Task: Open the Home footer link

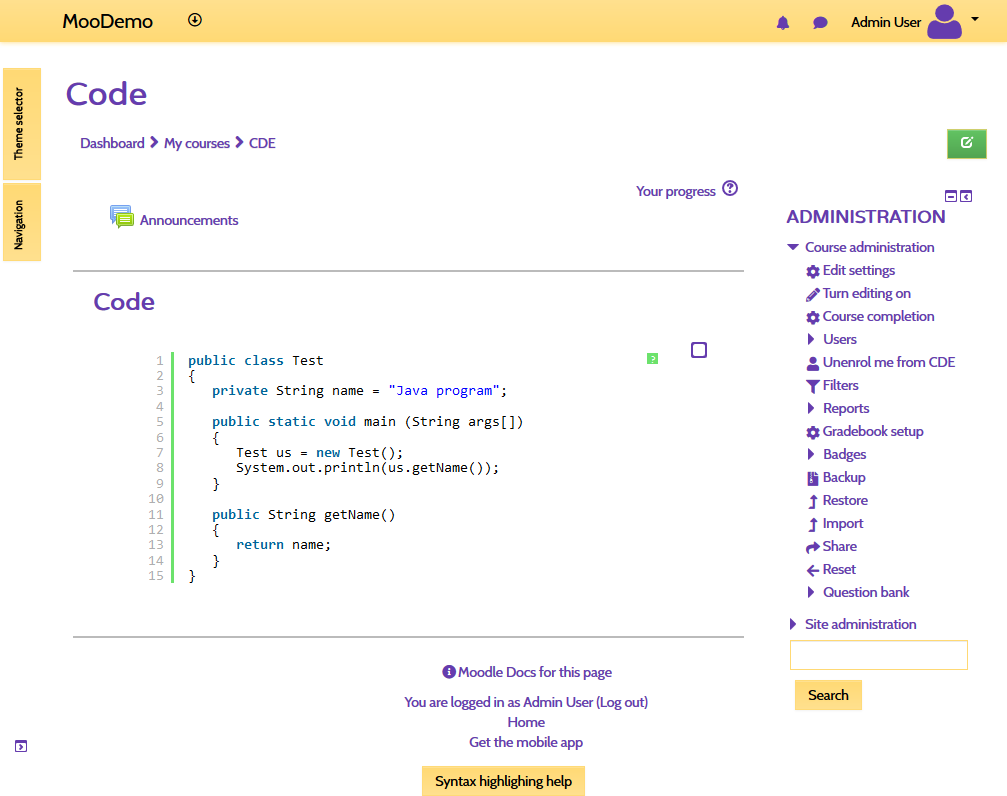Action: coord(526,722)
